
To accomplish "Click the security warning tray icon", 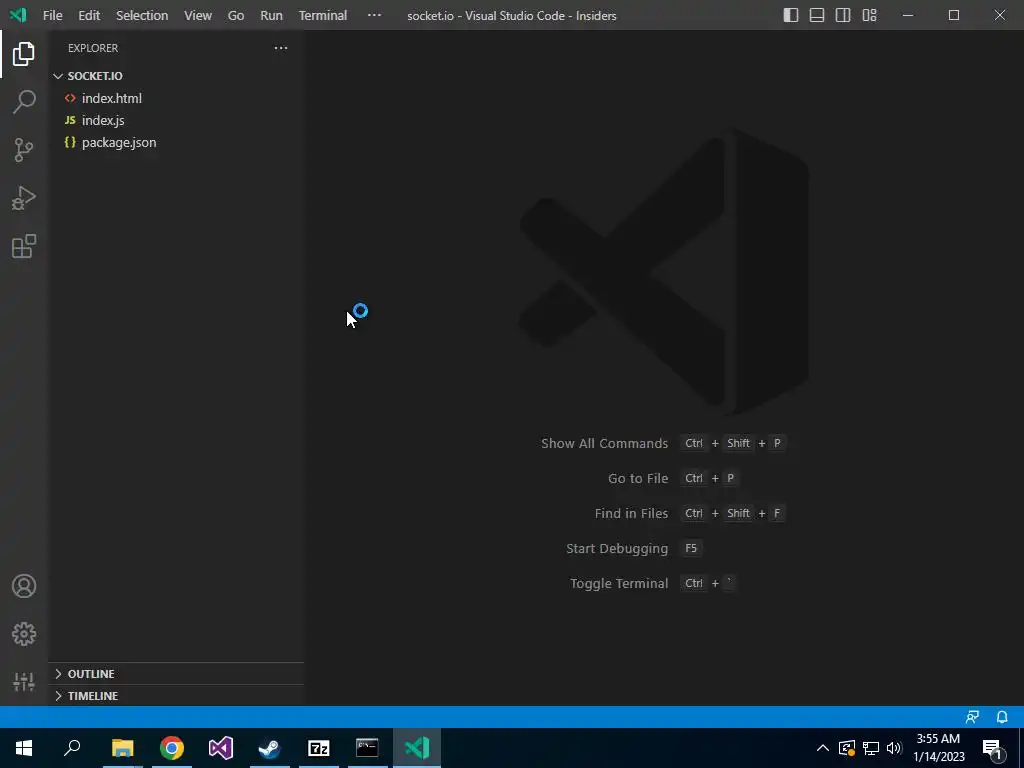I will (847, 748).
